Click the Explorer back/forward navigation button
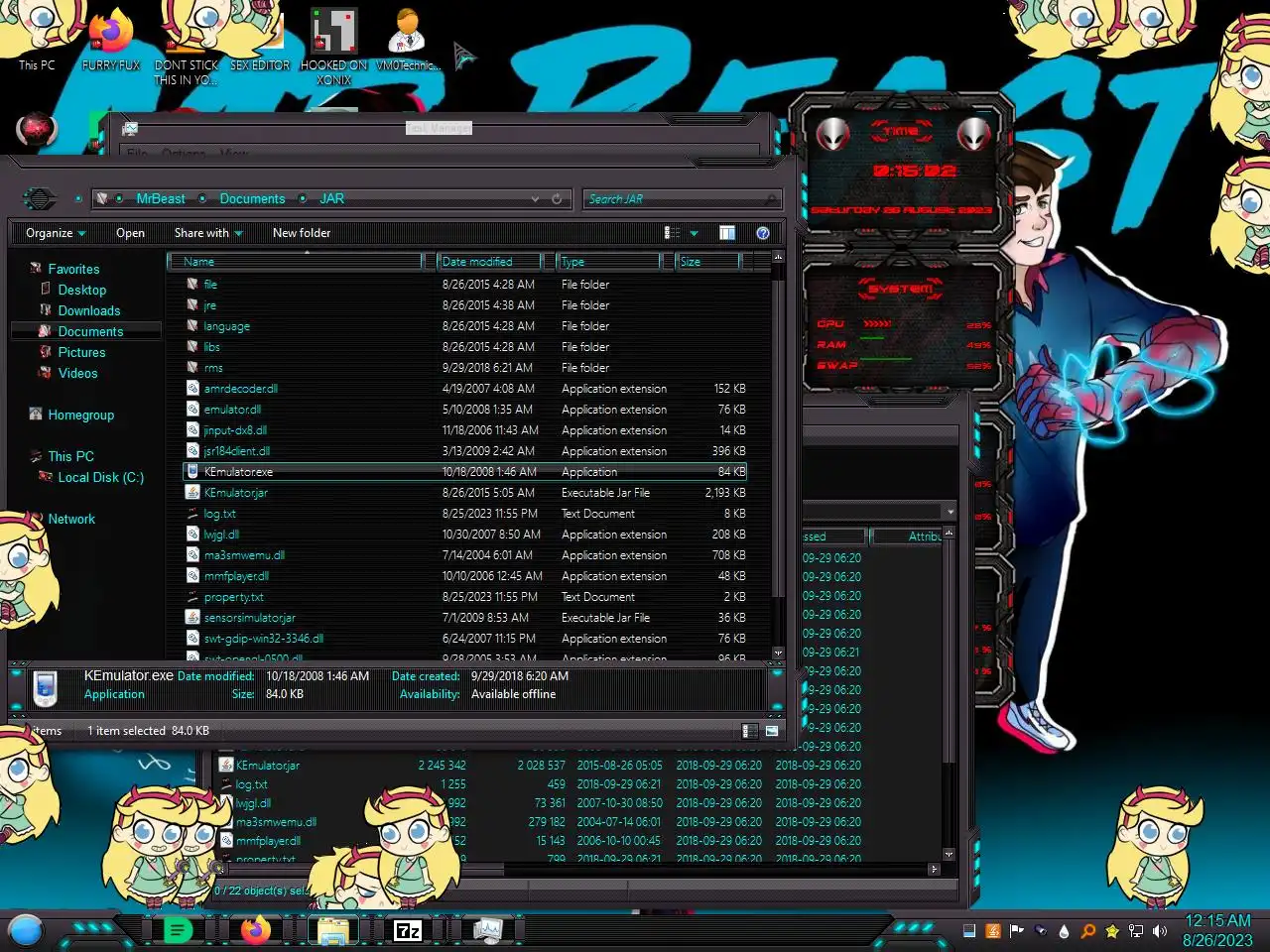 [40, 198]
